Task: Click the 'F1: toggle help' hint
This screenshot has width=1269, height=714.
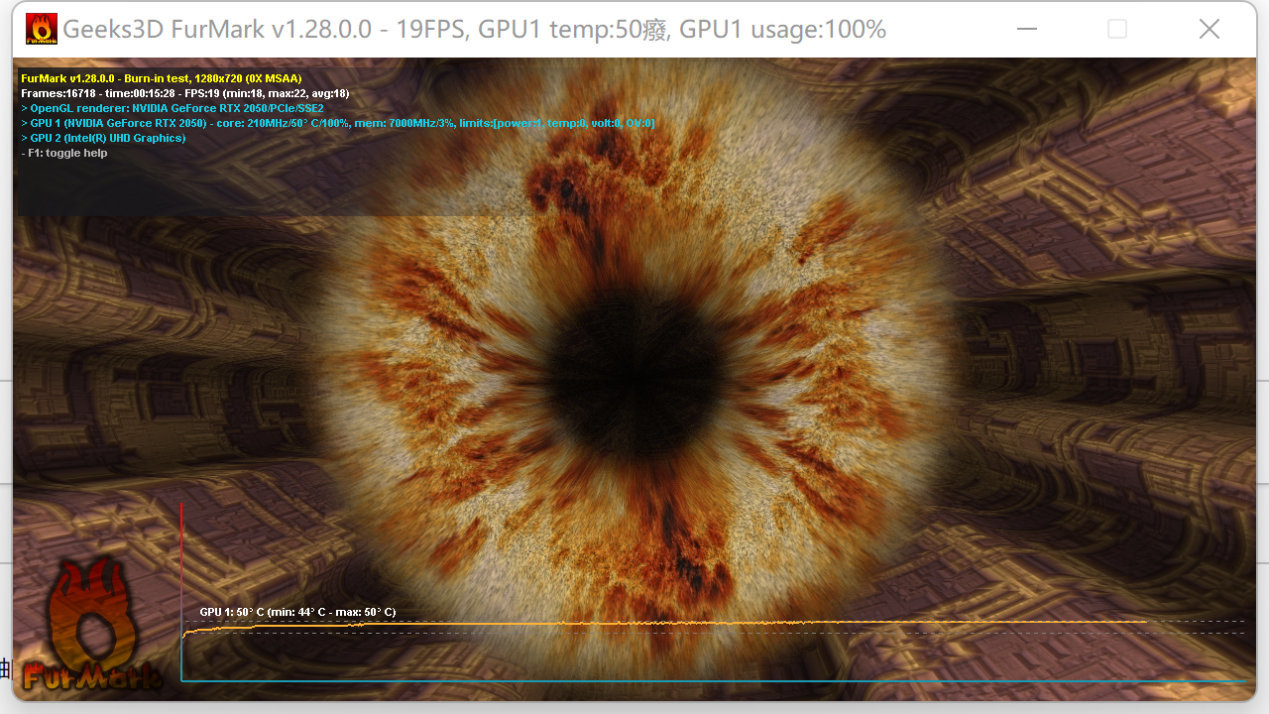Action: point(64,153)
